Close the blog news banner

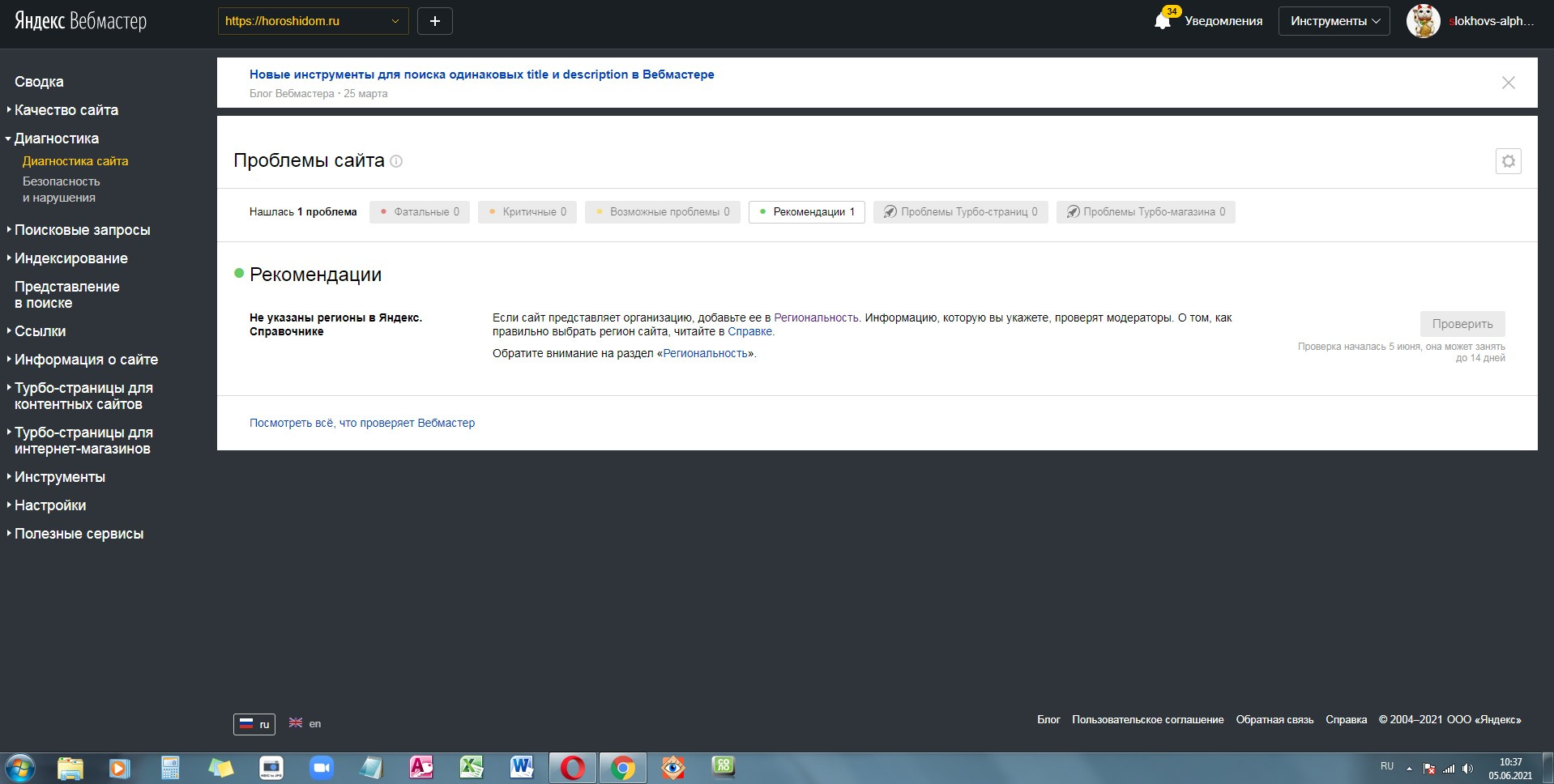(1508, 83)
